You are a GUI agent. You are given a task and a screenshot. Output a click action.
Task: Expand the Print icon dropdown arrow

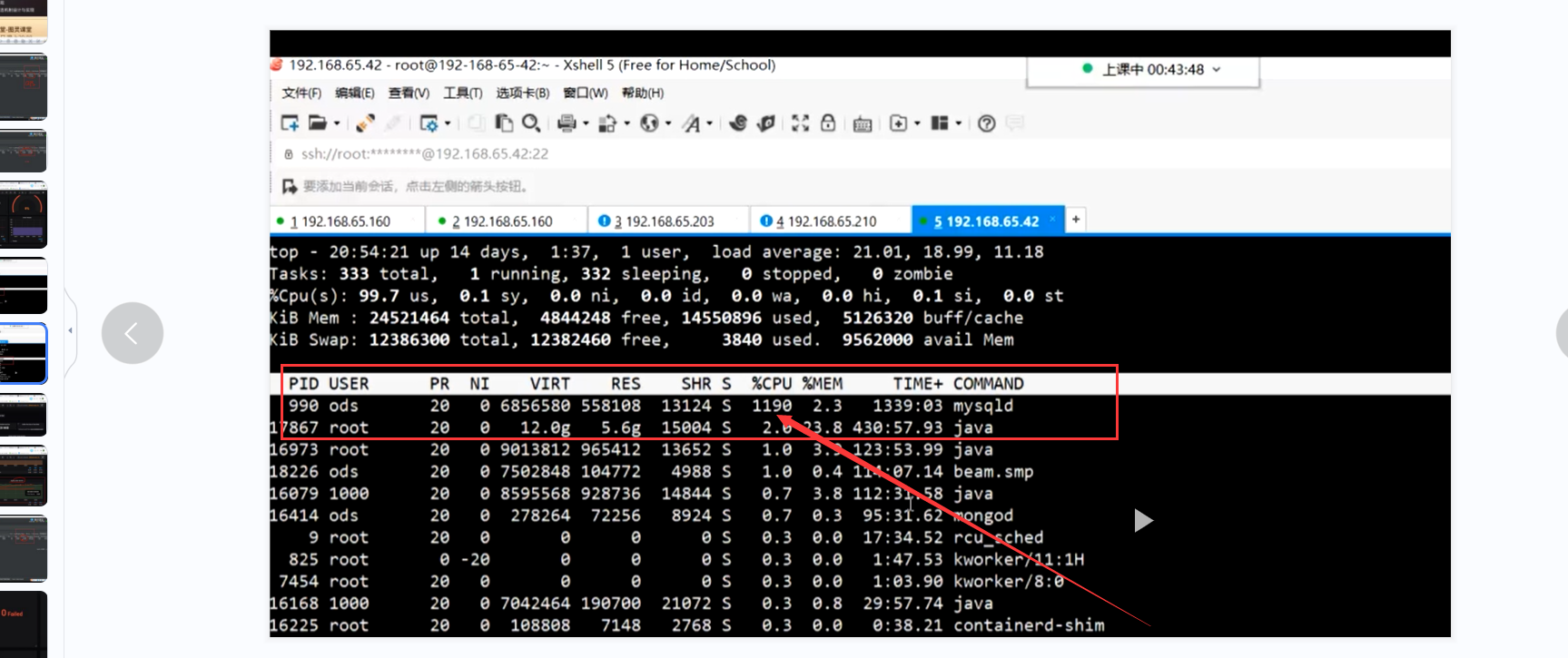(x=586, y=123)
